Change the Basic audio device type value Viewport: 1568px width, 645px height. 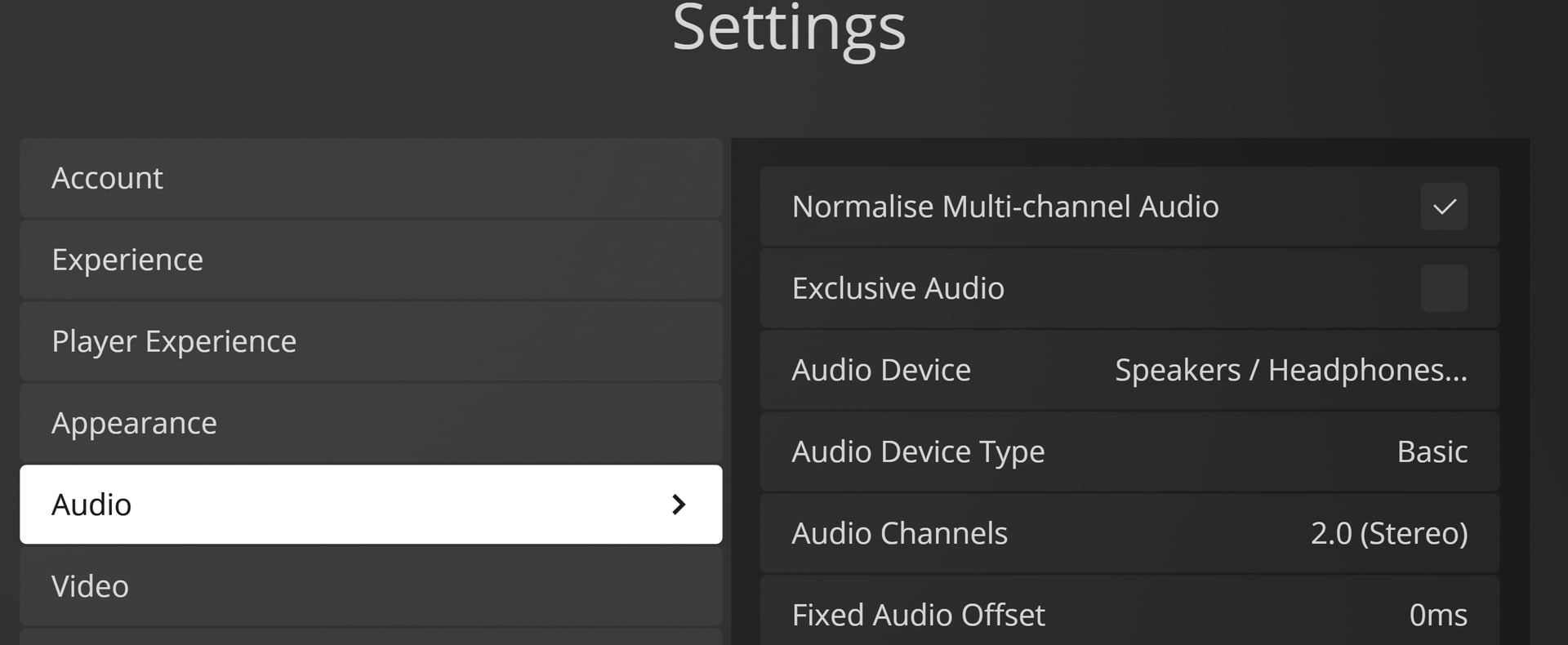(1432, 451)
